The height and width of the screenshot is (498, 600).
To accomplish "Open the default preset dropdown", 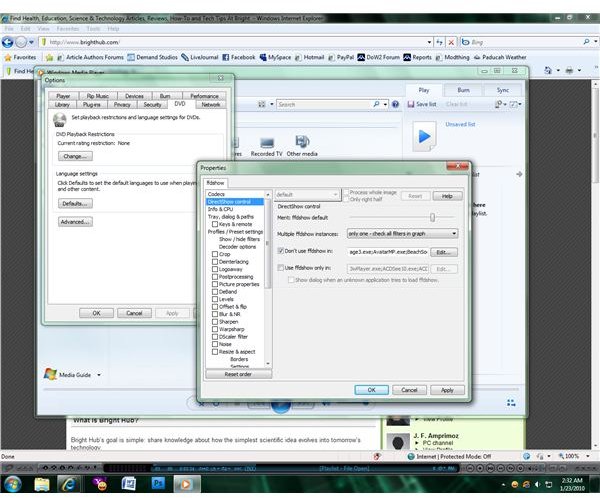I will click(x=307, y=194).
